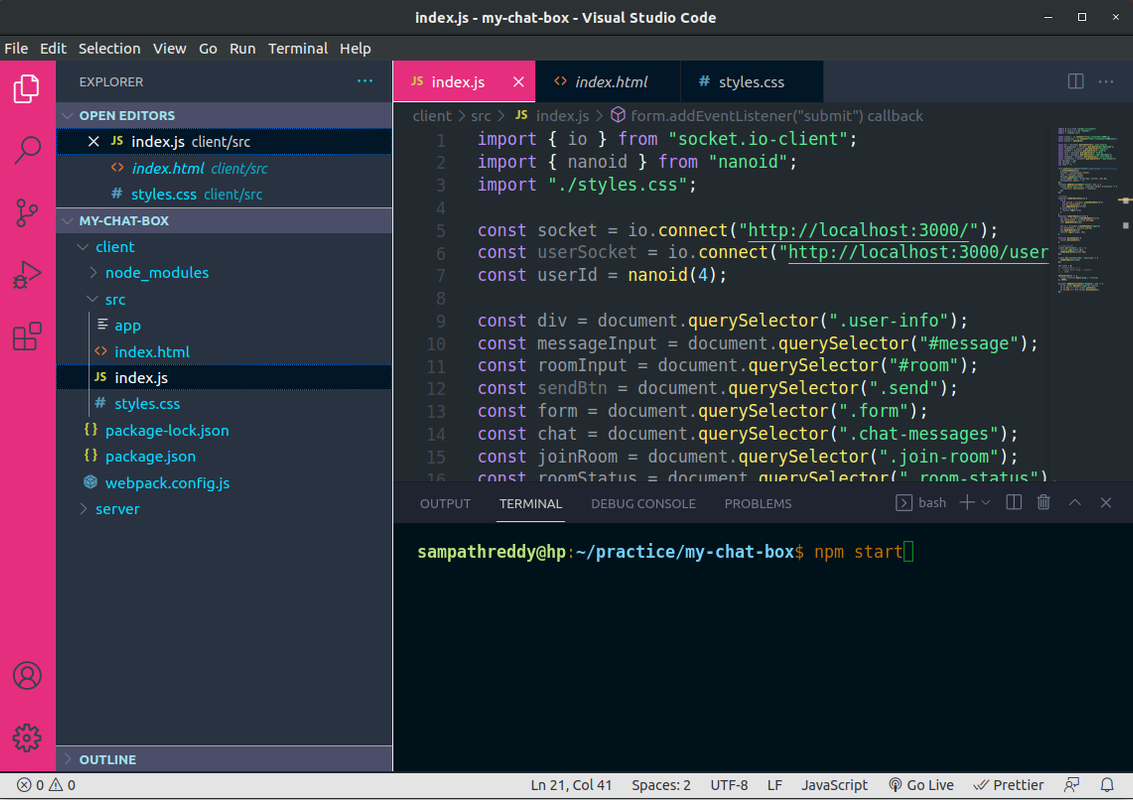This screenshot has width=1133, height=800.
Task: Open the Source Control view
Action: (x=27, y=212)
